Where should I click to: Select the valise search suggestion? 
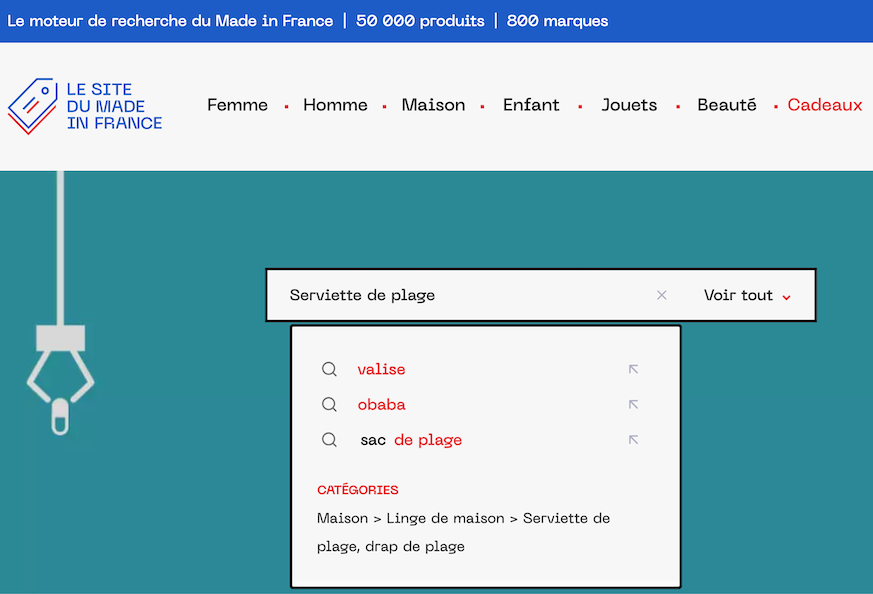pos(381,369)
